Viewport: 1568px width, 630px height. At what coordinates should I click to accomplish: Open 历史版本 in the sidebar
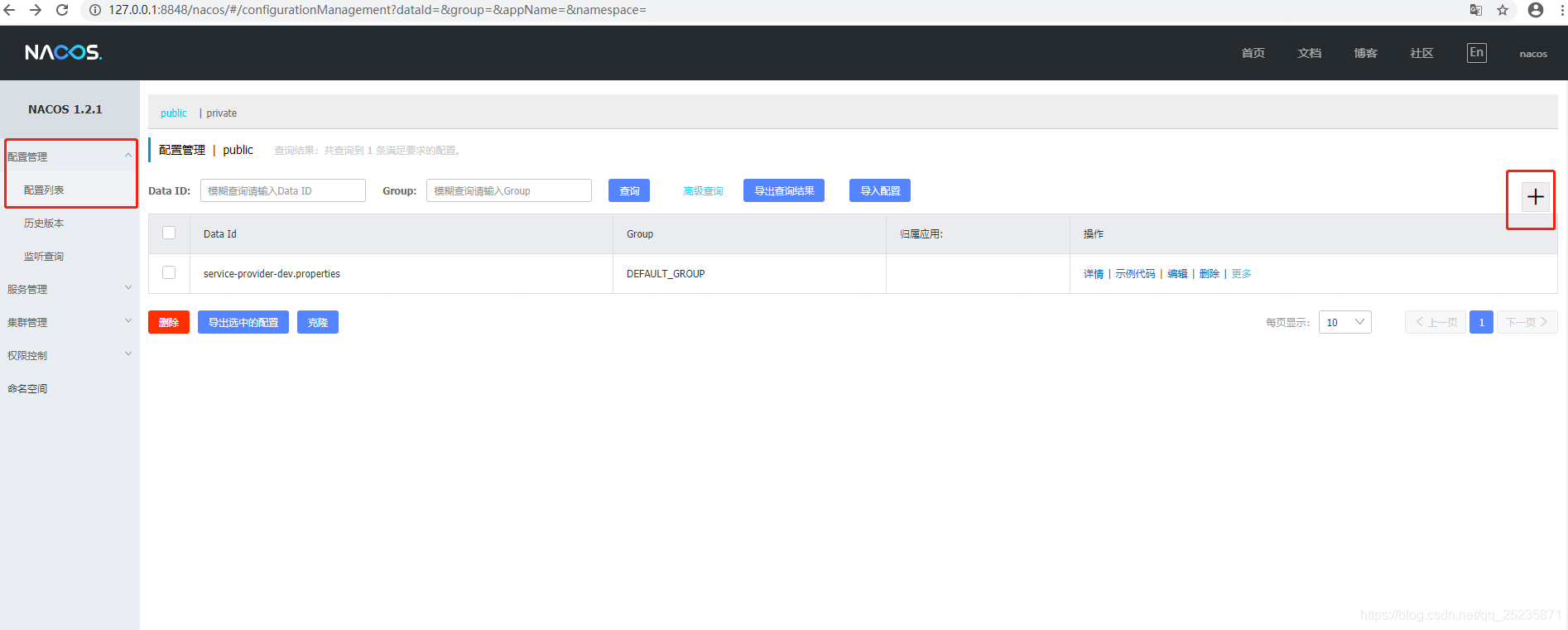pos(44,223)
